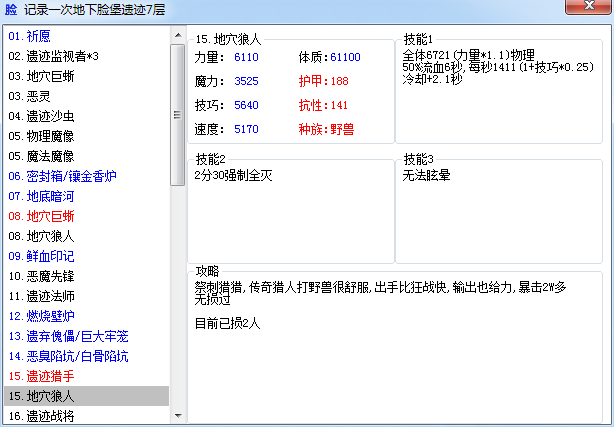Click the 技能1 skill description text

coord(498,67)
